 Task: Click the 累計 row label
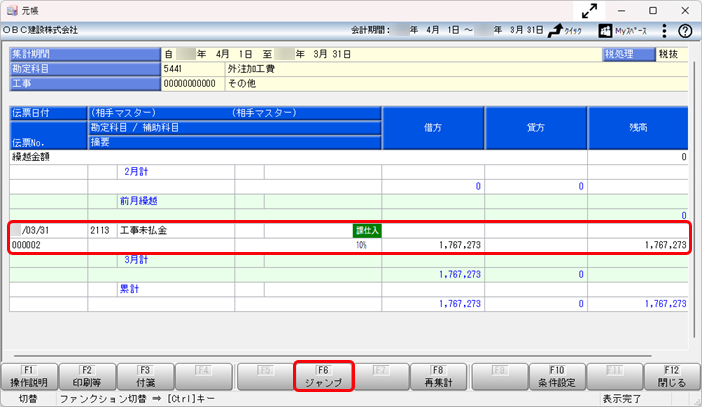(129, 289)
